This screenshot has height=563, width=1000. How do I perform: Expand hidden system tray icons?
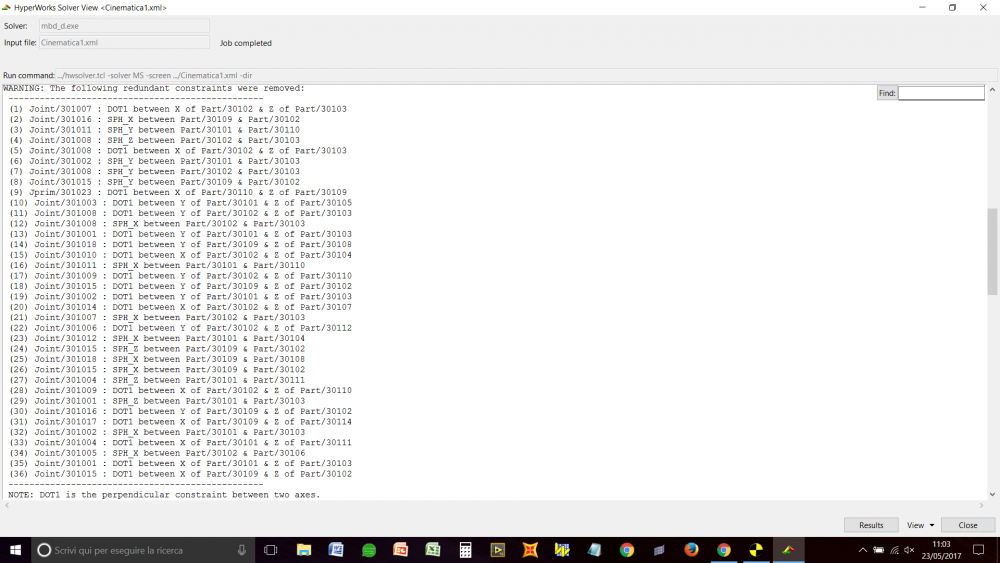(x=863, y=550)
